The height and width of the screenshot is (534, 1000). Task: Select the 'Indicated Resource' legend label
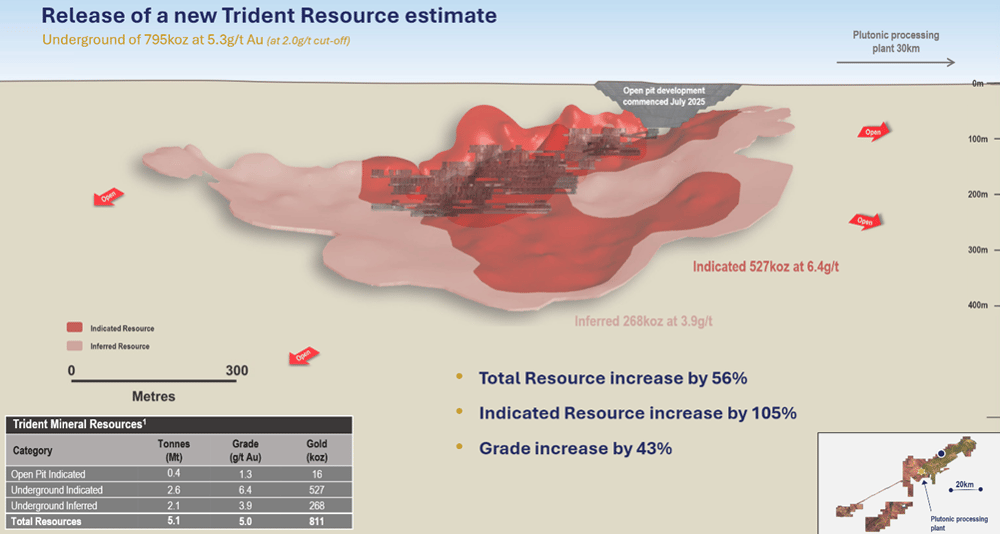tap(122, 329)
